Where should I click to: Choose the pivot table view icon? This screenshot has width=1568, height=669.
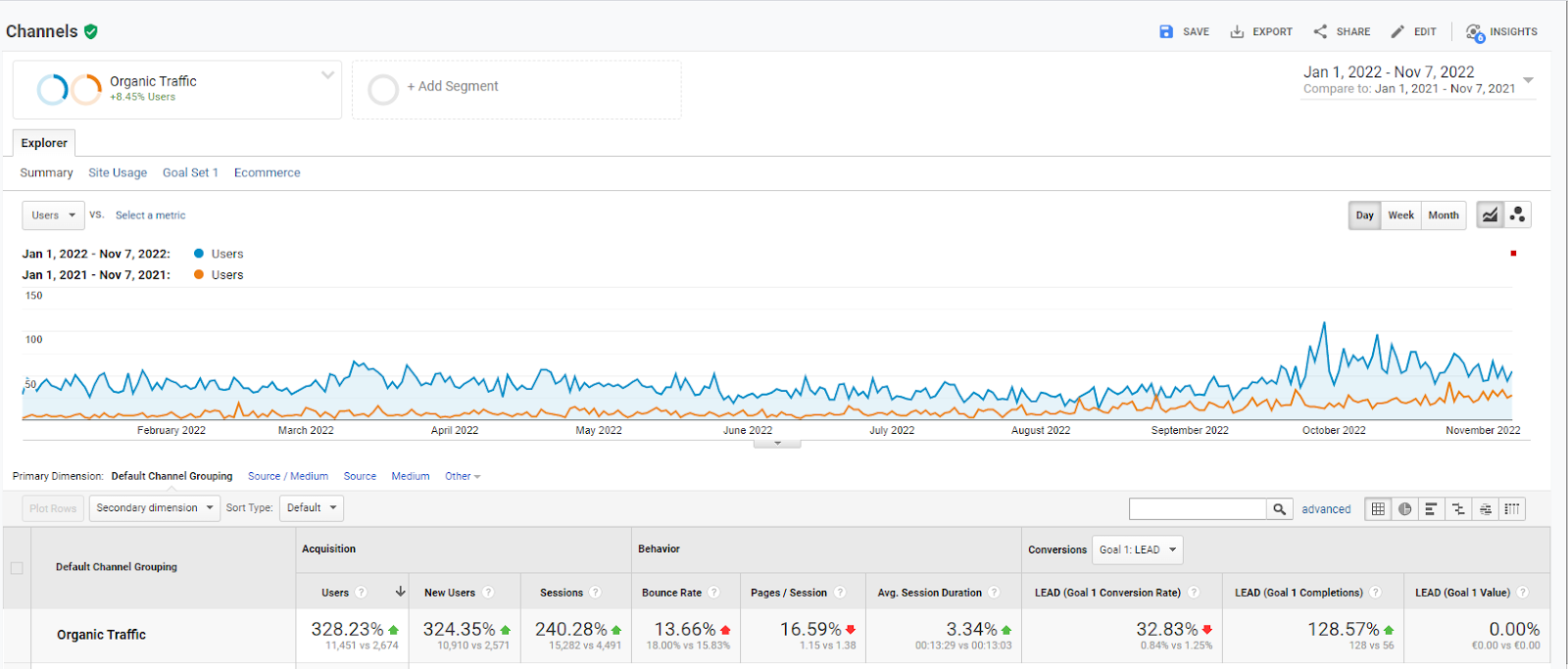[1512, 509]
